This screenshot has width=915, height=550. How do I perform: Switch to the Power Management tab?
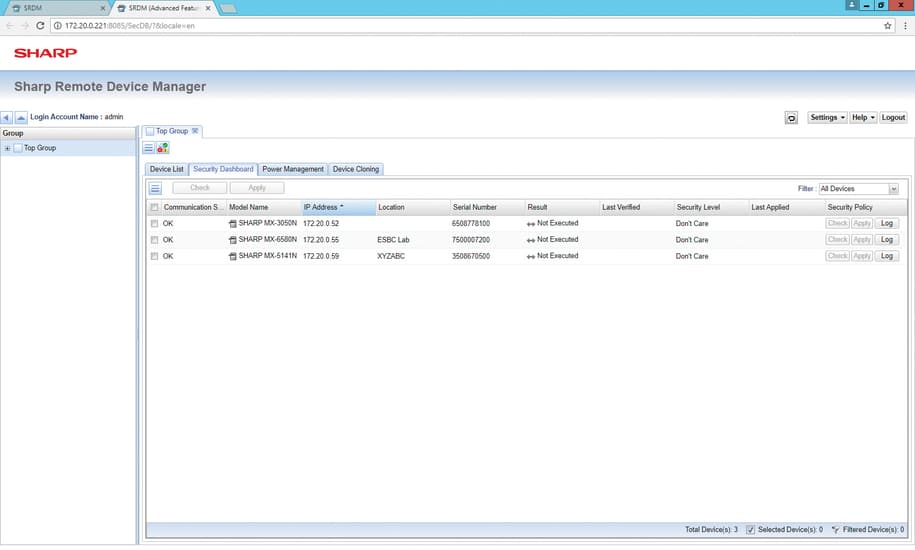(293, 169)
